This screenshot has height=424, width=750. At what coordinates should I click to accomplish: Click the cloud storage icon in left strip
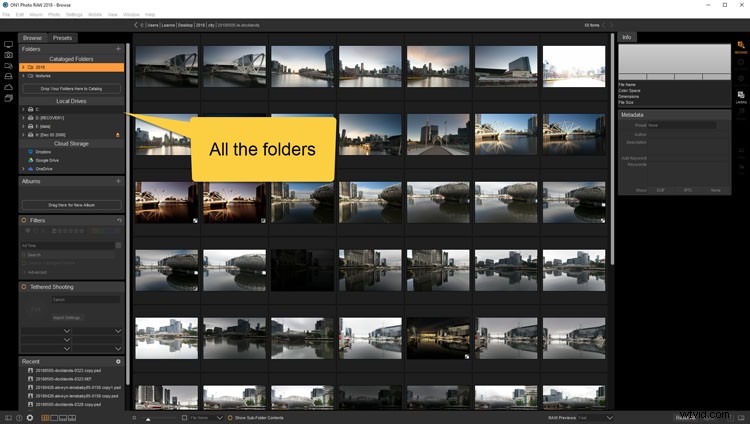click(x=8, y=87)
